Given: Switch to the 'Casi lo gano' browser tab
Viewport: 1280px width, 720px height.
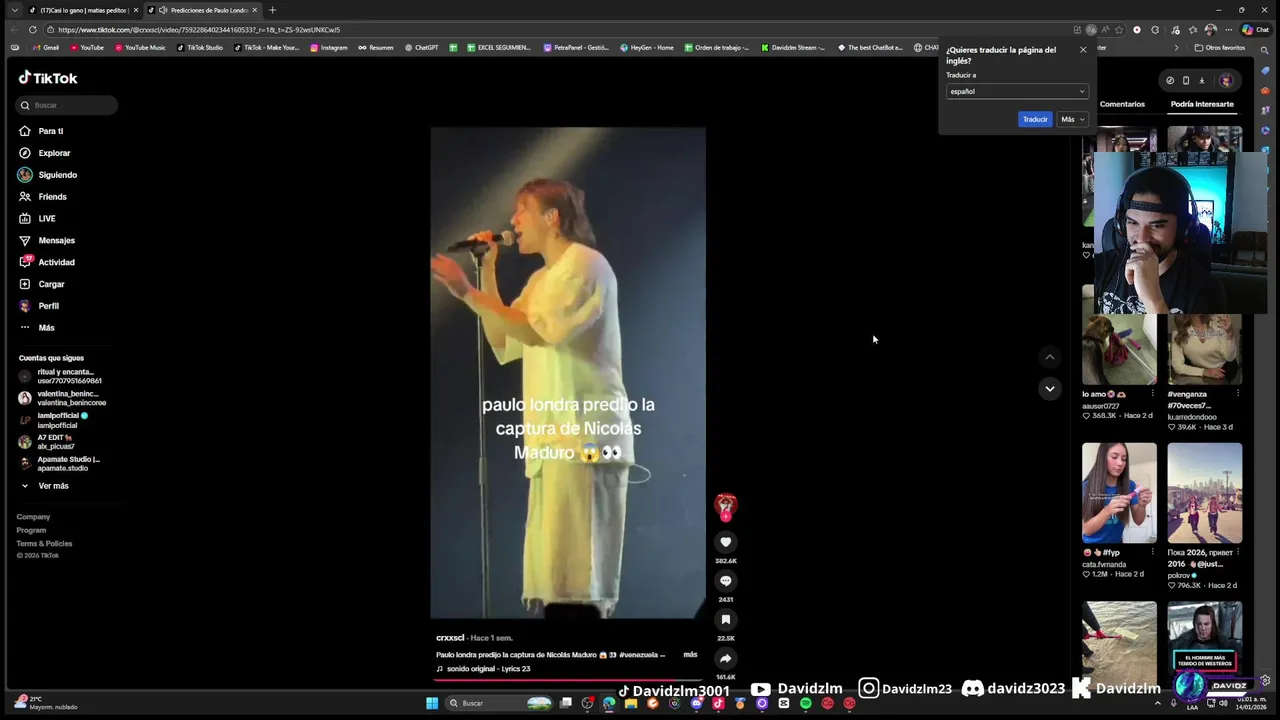Looking at the screenshot, I should point(84,10).
